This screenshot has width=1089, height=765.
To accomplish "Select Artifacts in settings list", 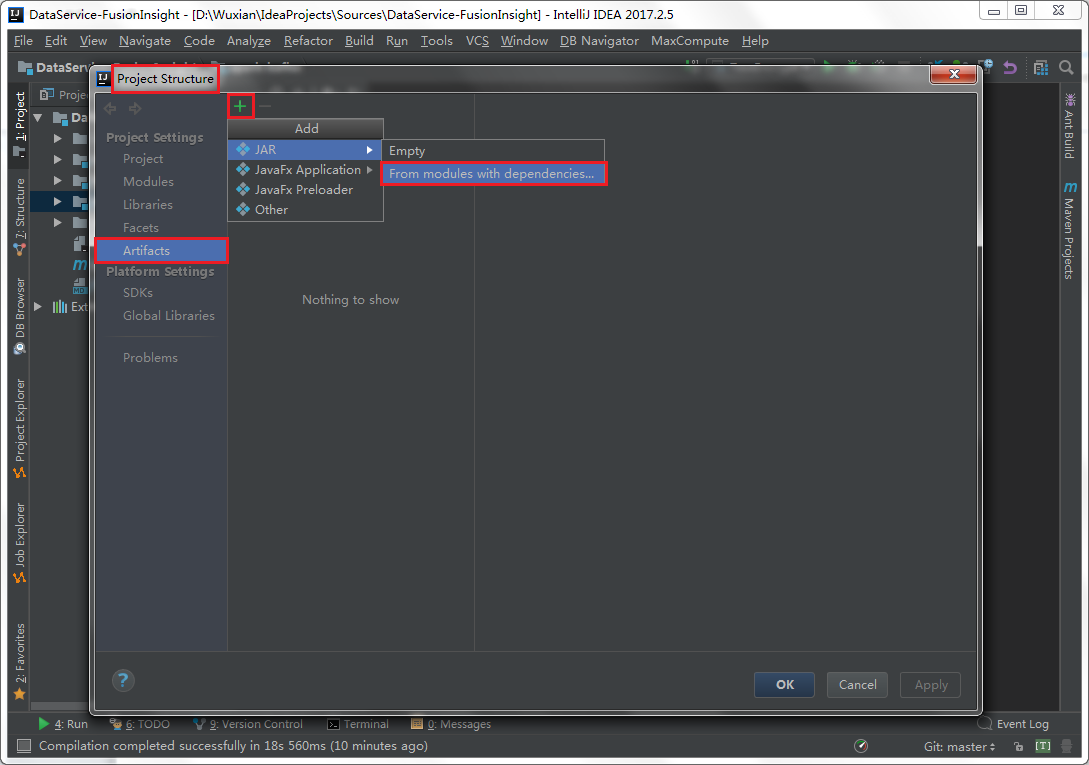I will 161,250.
